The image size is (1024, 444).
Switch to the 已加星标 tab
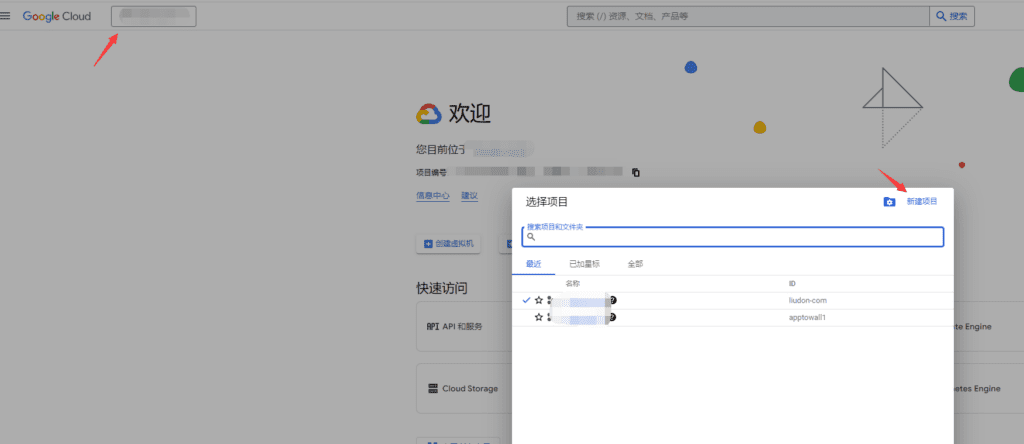pyautogui.click(x=584, y=264)
